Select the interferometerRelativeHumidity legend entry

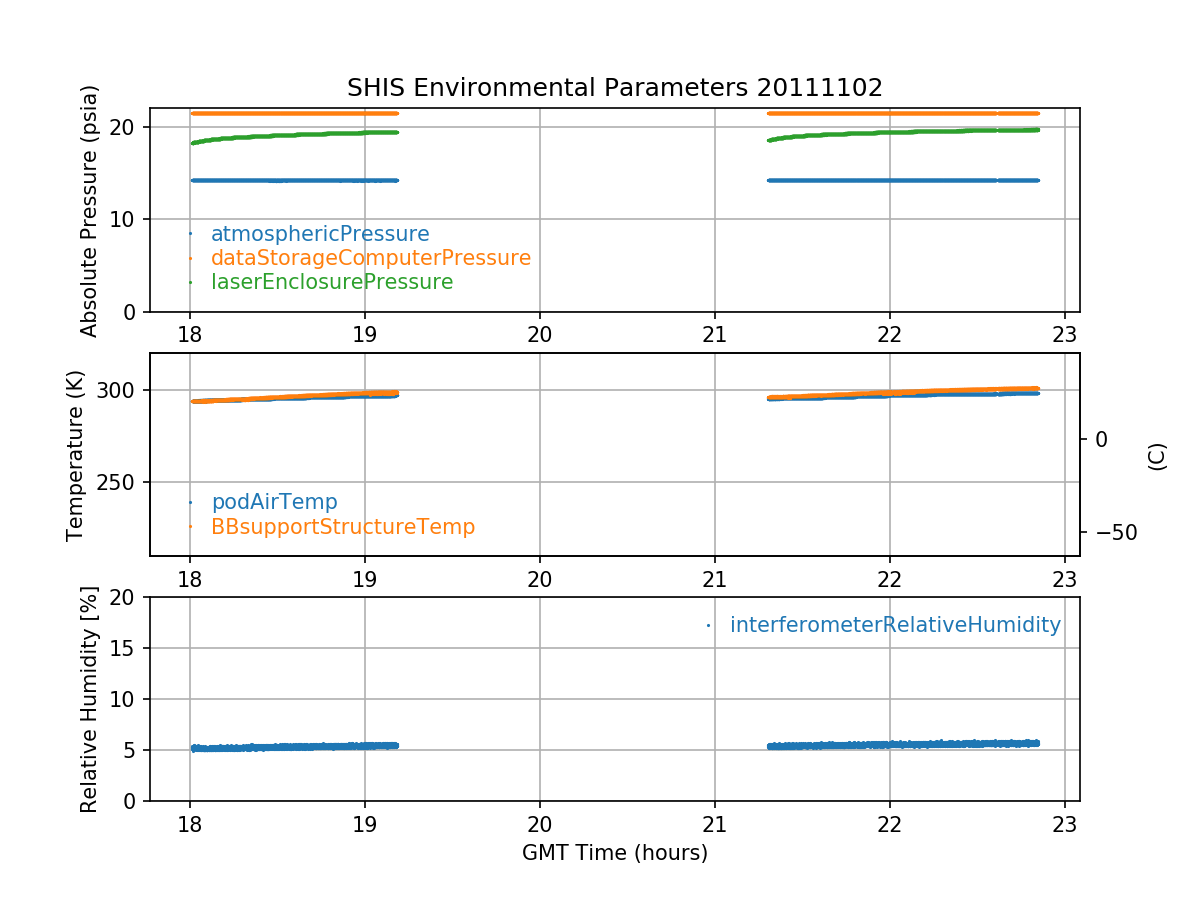click(894, 625)
